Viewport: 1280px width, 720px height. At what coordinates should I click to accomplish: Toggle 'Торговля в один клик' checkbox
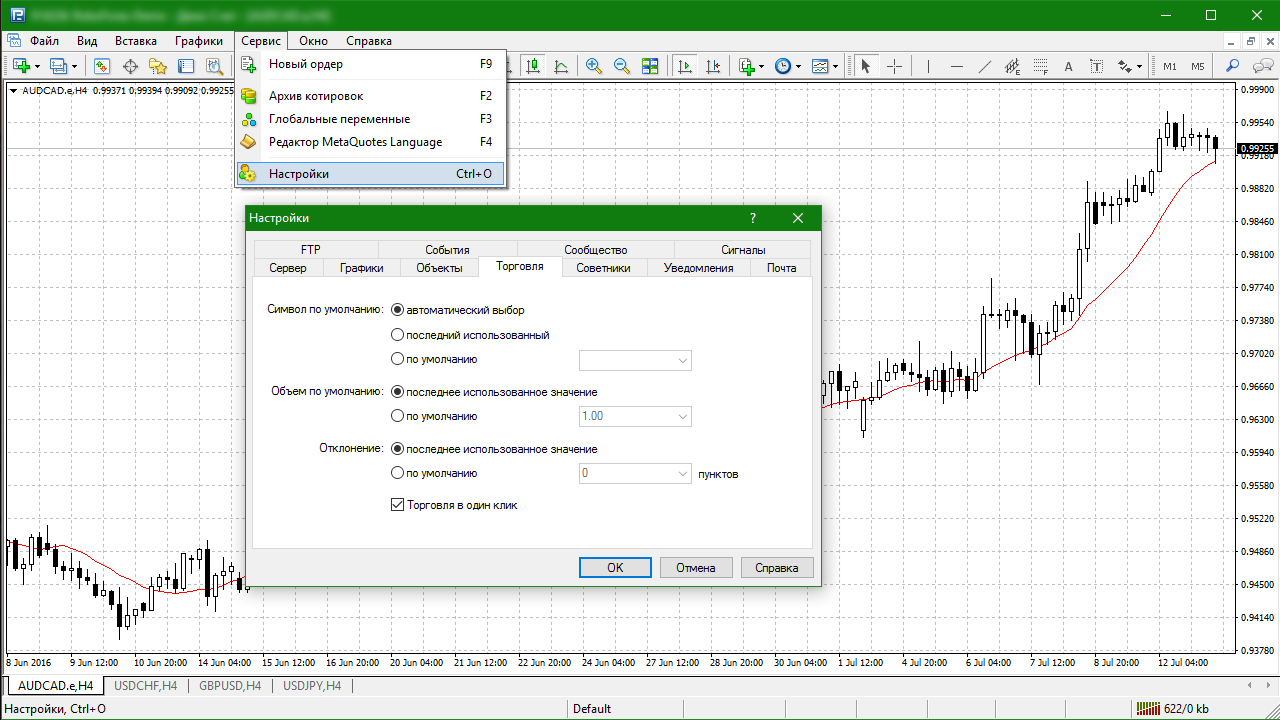398,505
